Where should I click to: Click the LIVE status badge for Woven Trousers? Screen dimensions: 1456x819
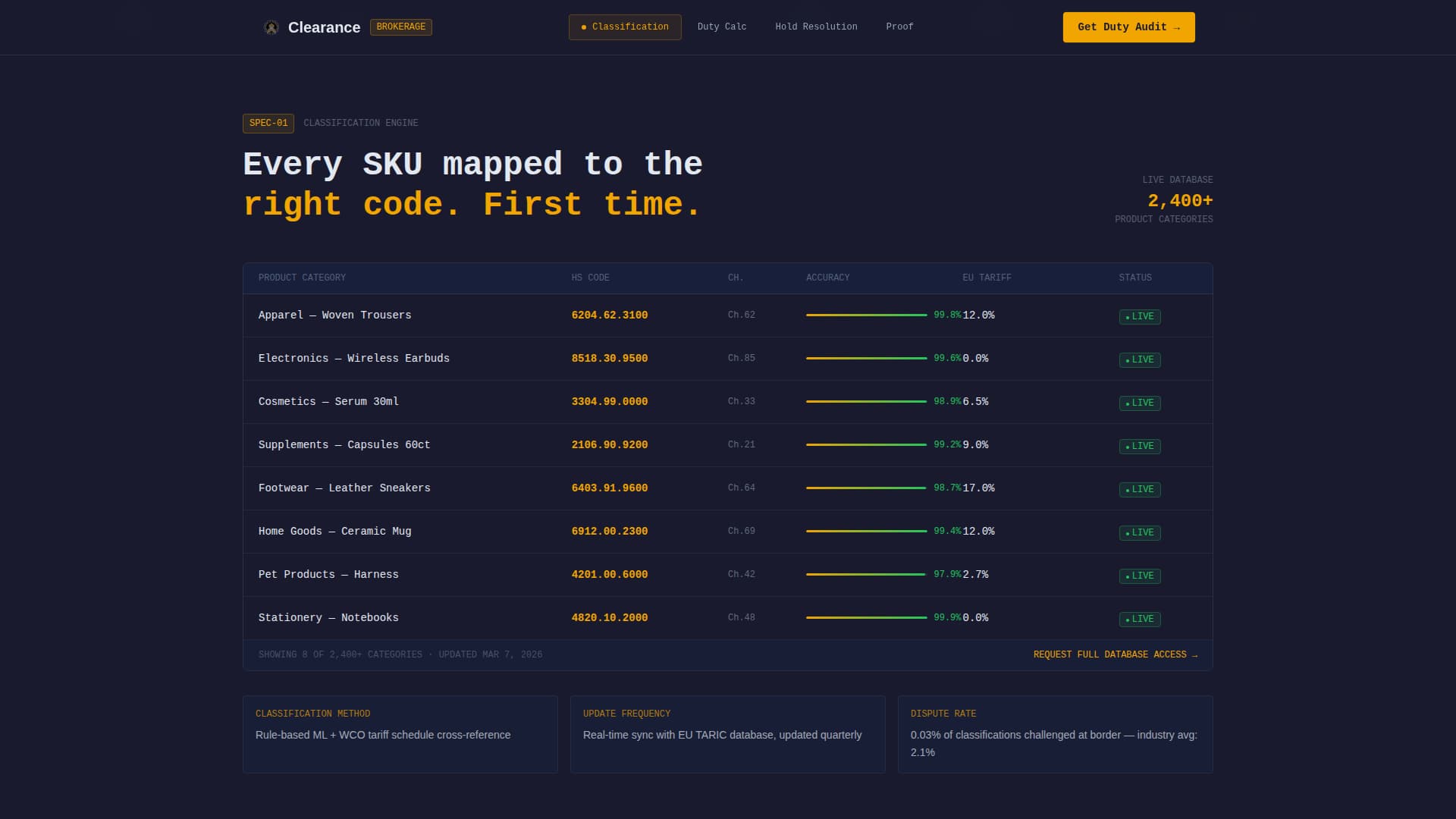click(1139, 317)
